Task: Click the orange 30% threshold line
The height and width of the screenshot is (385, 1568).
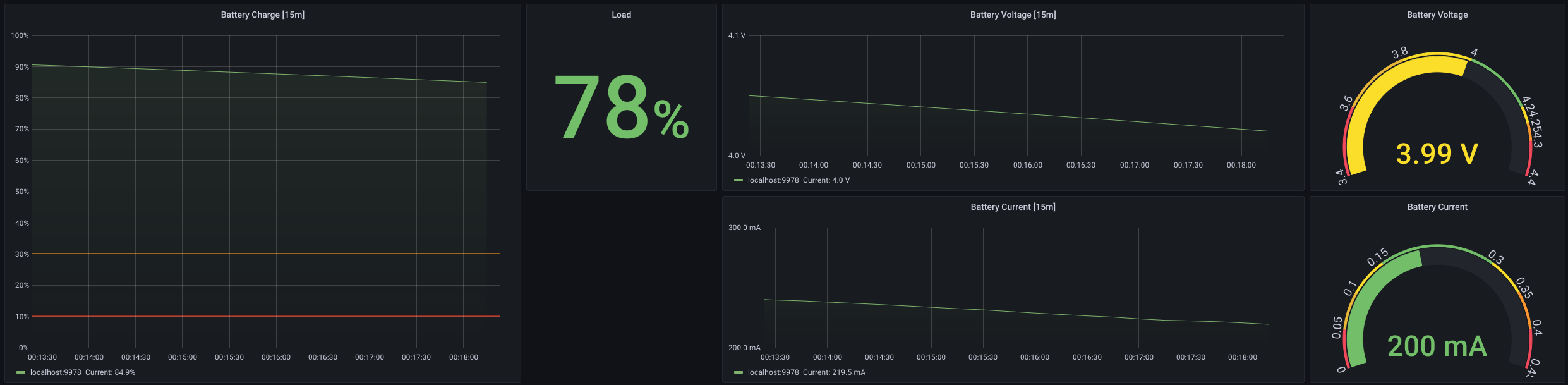Action: (x=265, y=254)
